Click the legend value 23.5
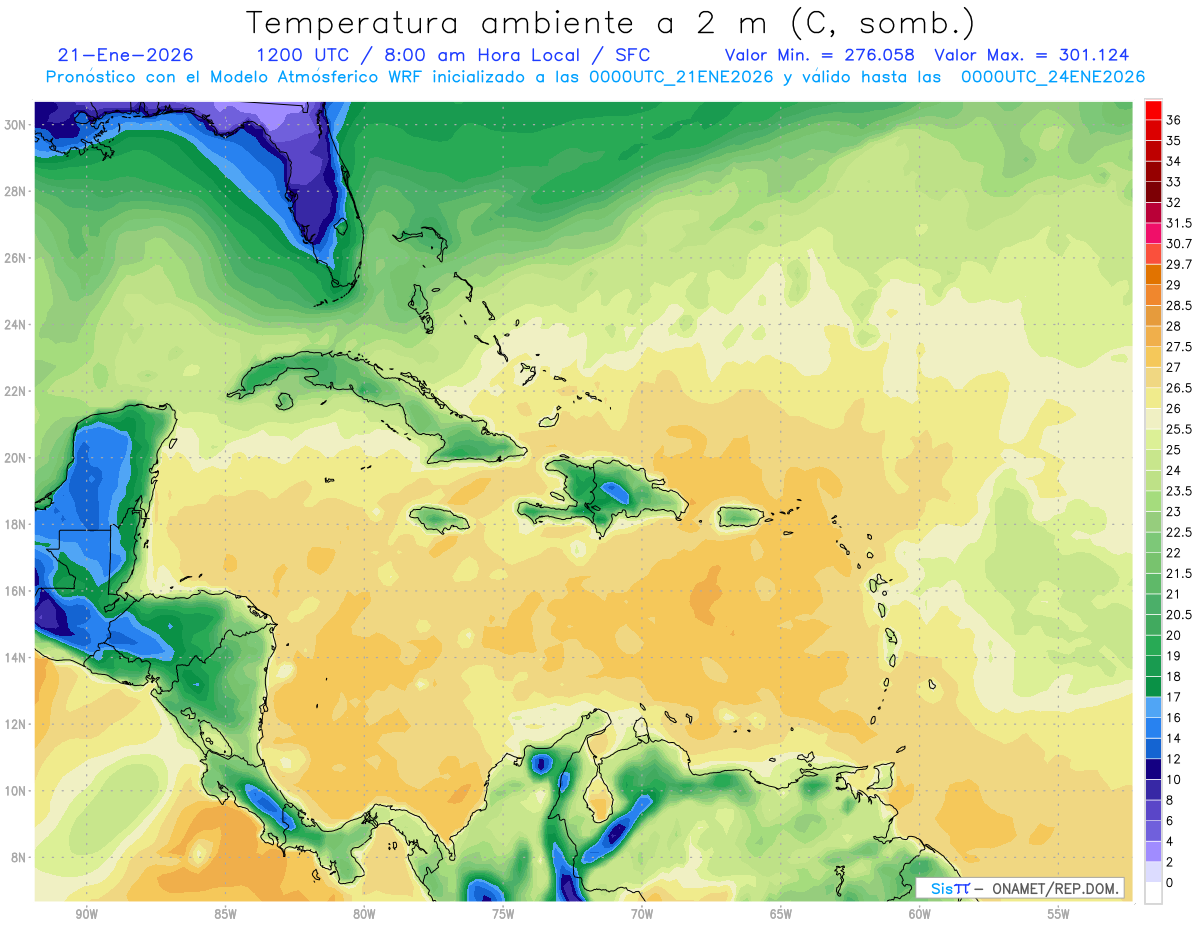1200x927 pixels. tap(1179, 491)
